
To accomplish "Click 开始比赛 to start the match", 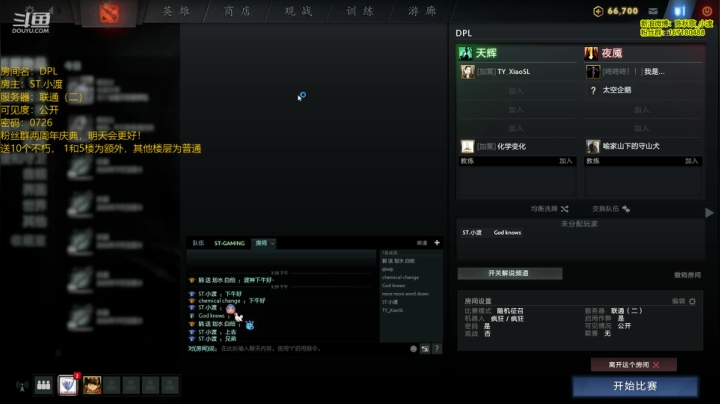I will (635, 386).
